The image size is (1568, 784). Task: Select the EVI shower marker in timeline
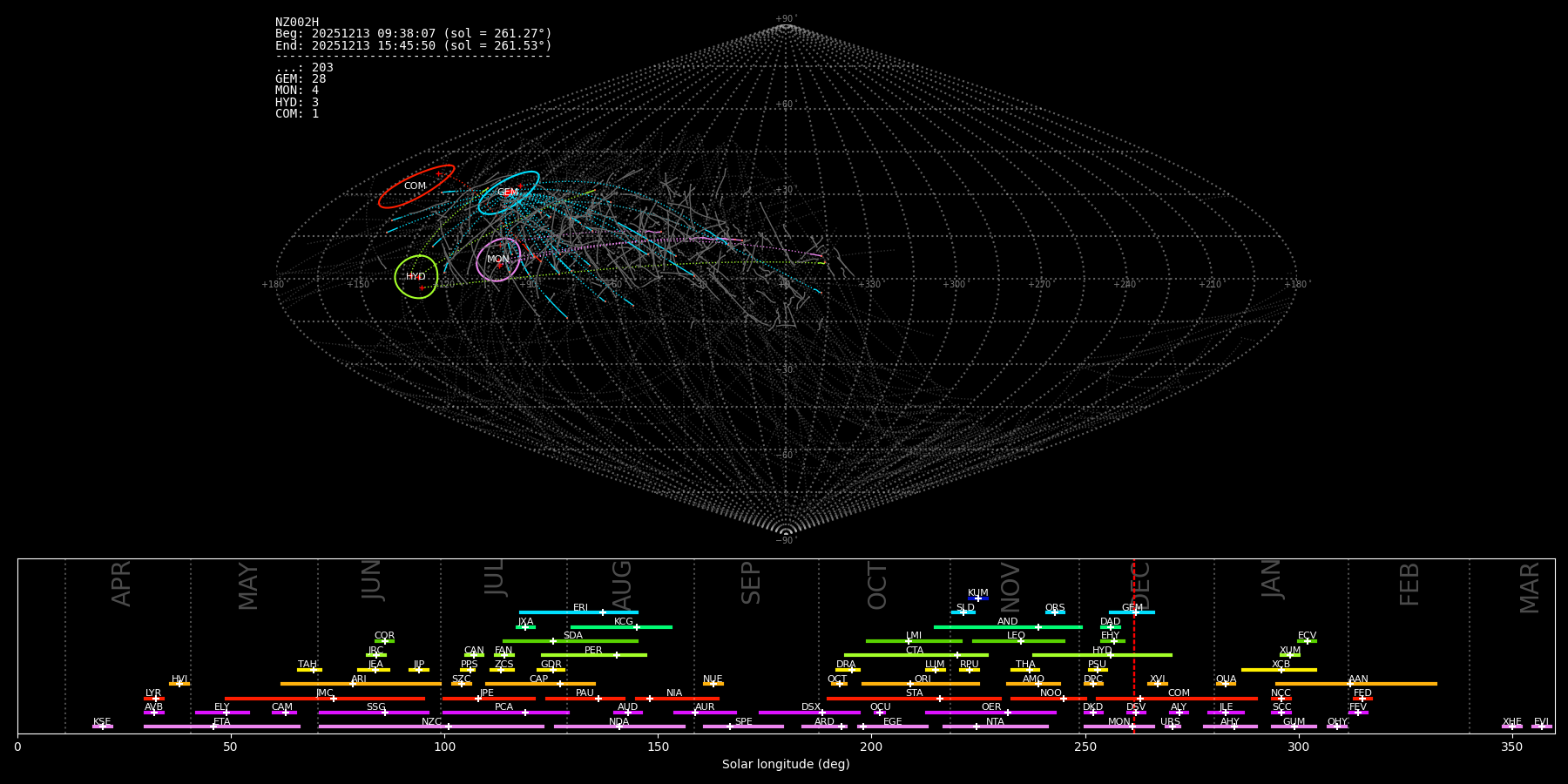tap(1542, 727)
